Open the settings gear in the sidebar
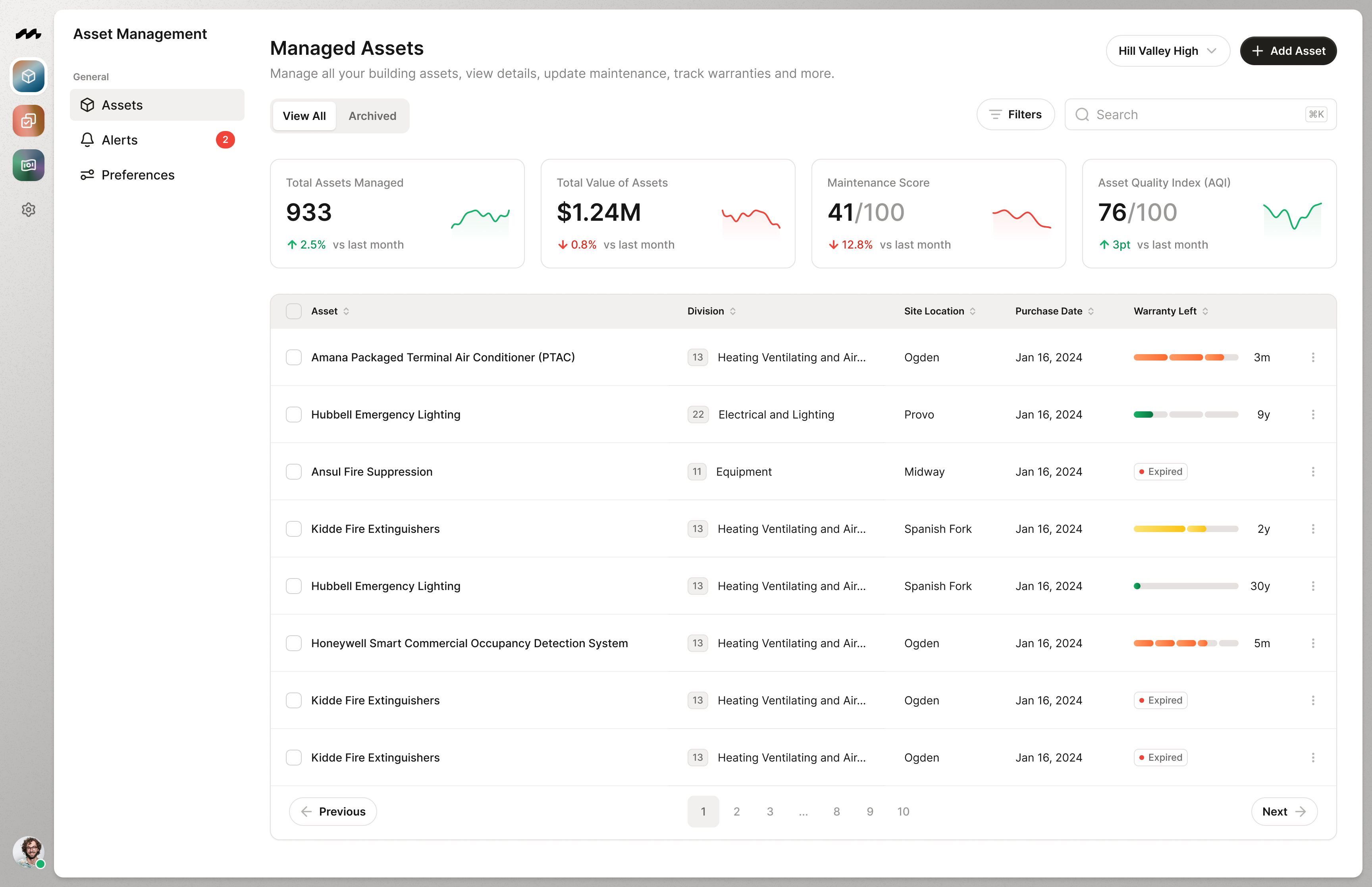Image resolution: width=1372 pixels, height=887 pixels. (x=28, y=210)
